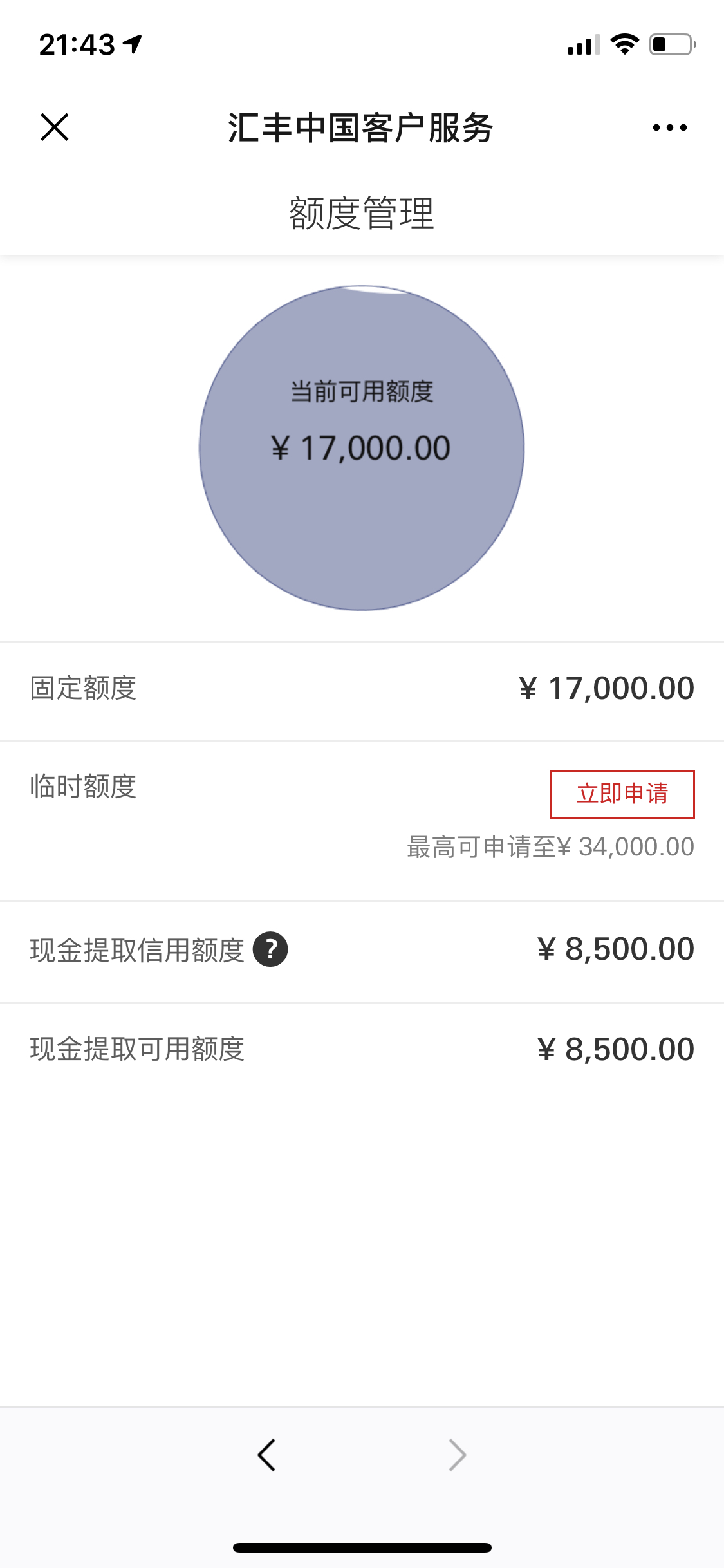Tap the 最高可申请至 ¥34,000.00 hint text
724x1568 pixels.
(x=550, y=846)
